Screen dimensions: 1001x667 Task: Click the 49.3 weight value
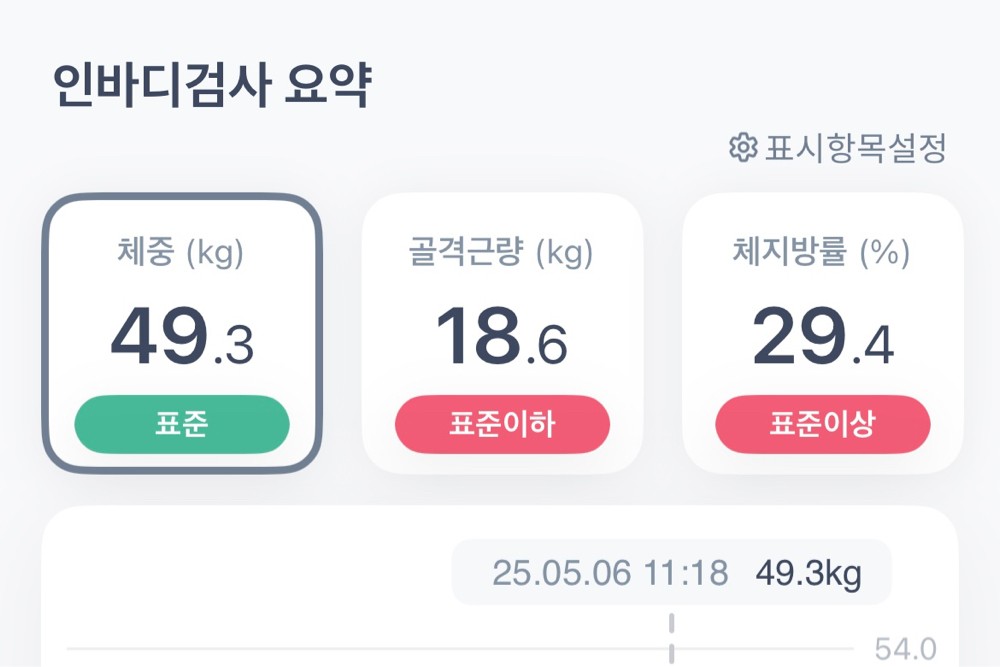[x=182, y=338]
